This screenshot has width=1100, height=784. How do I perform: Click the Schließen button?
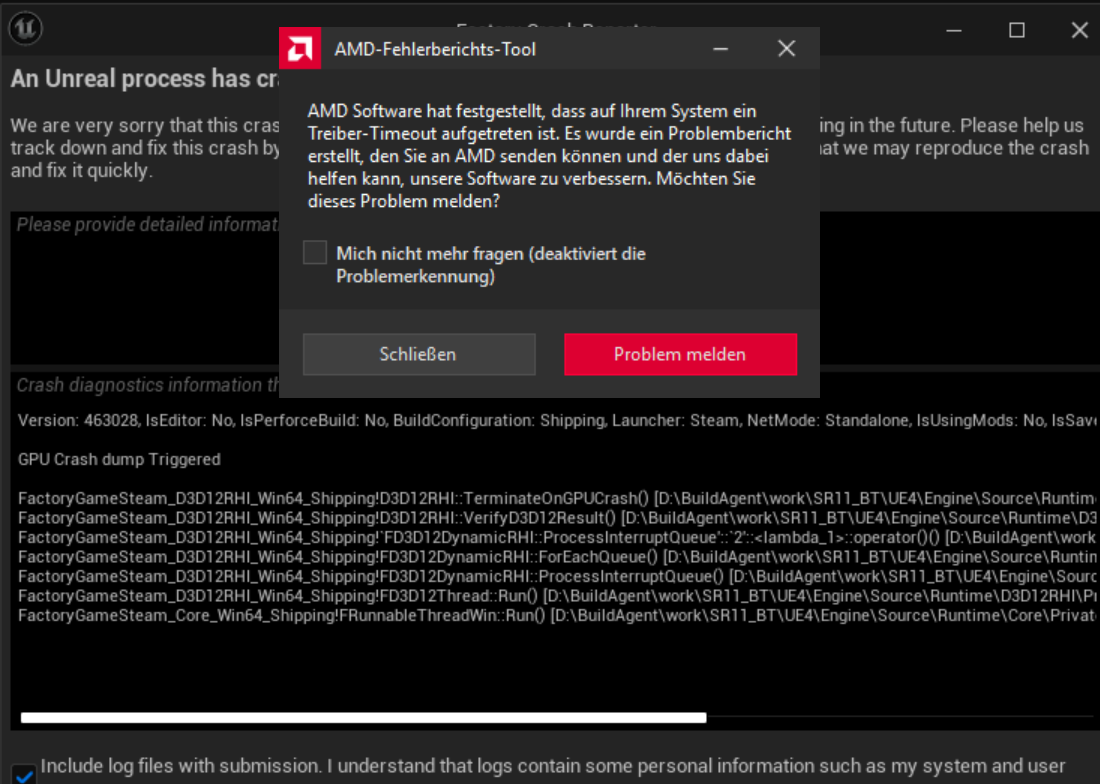[419, 354]
